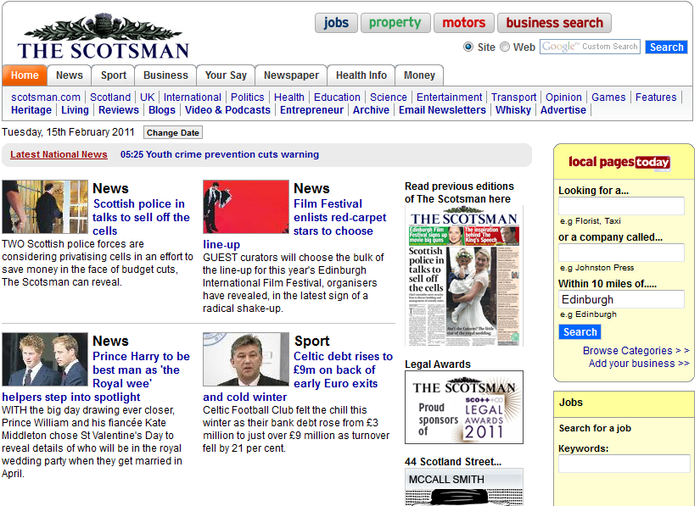Open the Prince Harry and William thumbnail
Screen dimensions: 700x506
point(45,359)
